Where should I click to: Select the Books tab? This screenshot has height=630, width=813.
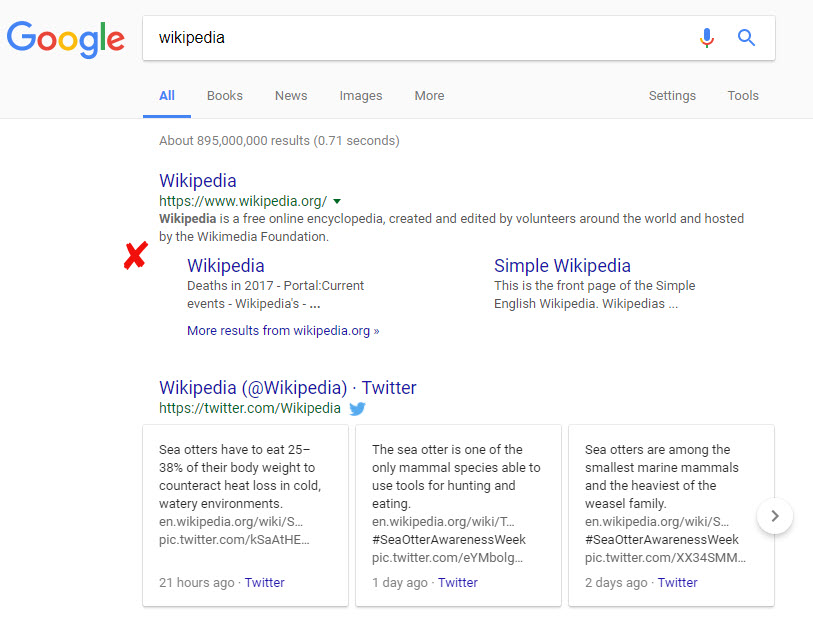(x=225, y=96)
